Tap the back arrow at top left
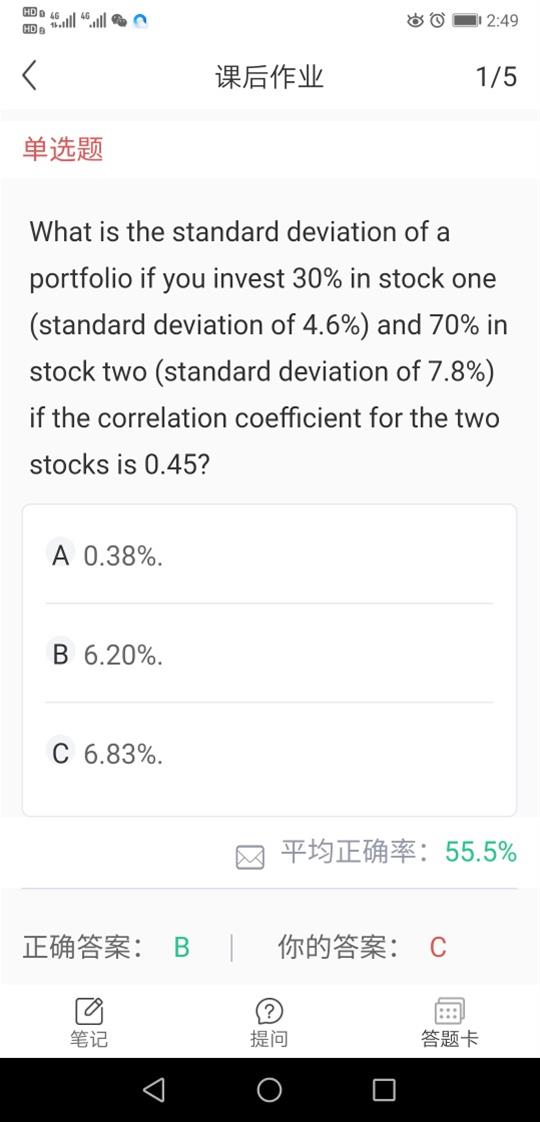Image resolution: width=540 pixels, height=1122 pixels. pyautogui.click(x=29, y=76)
